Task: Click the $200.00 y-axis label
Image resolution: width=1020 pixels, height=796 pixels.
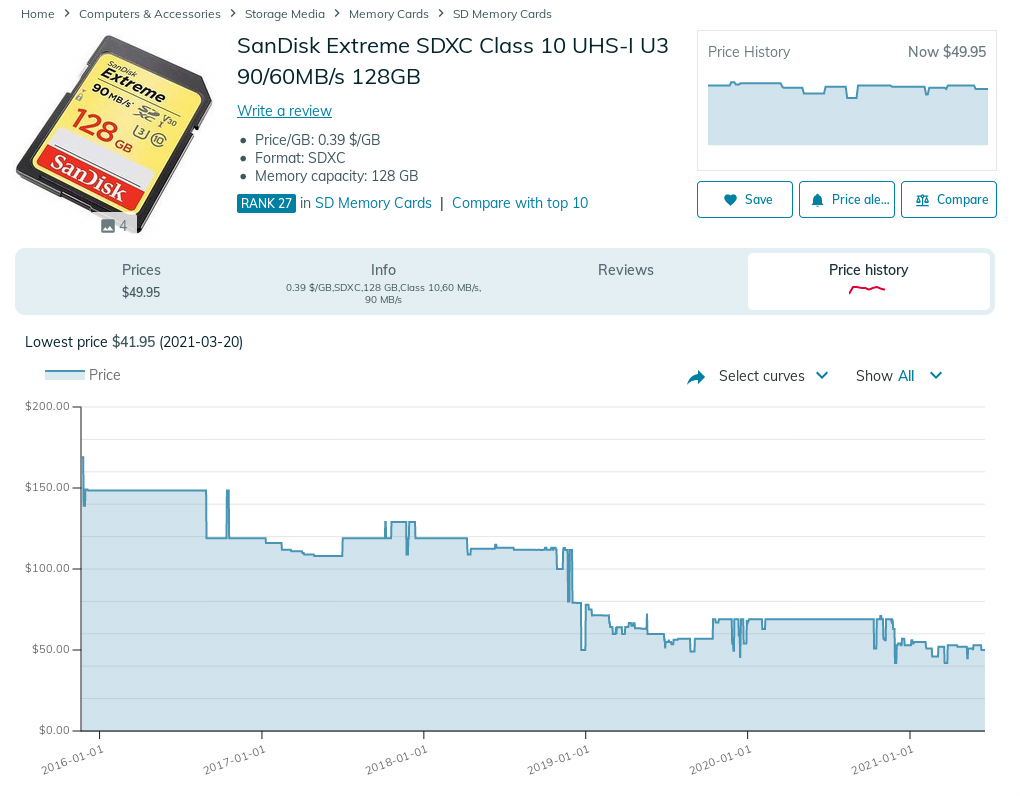Action: (47, 406)
